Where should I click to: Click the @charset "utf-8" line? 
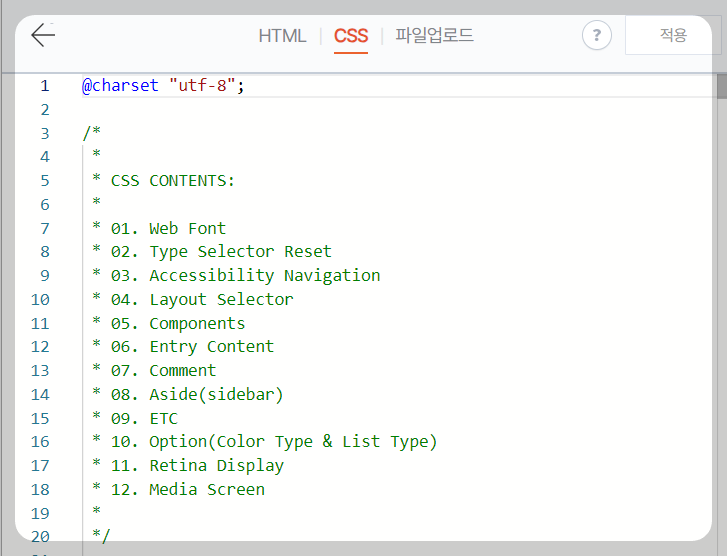coord(163,85)
